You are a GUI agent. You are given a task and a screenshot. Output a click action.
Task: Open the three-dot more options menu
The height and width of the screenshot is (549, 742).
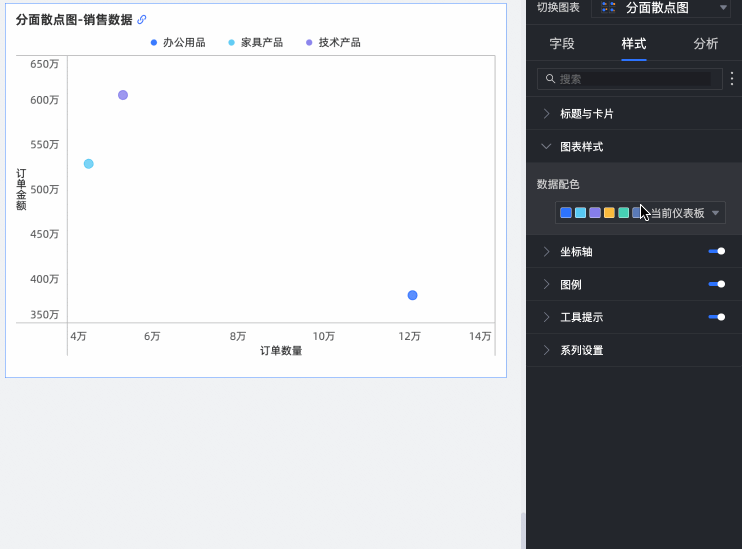tap(732, 79)
